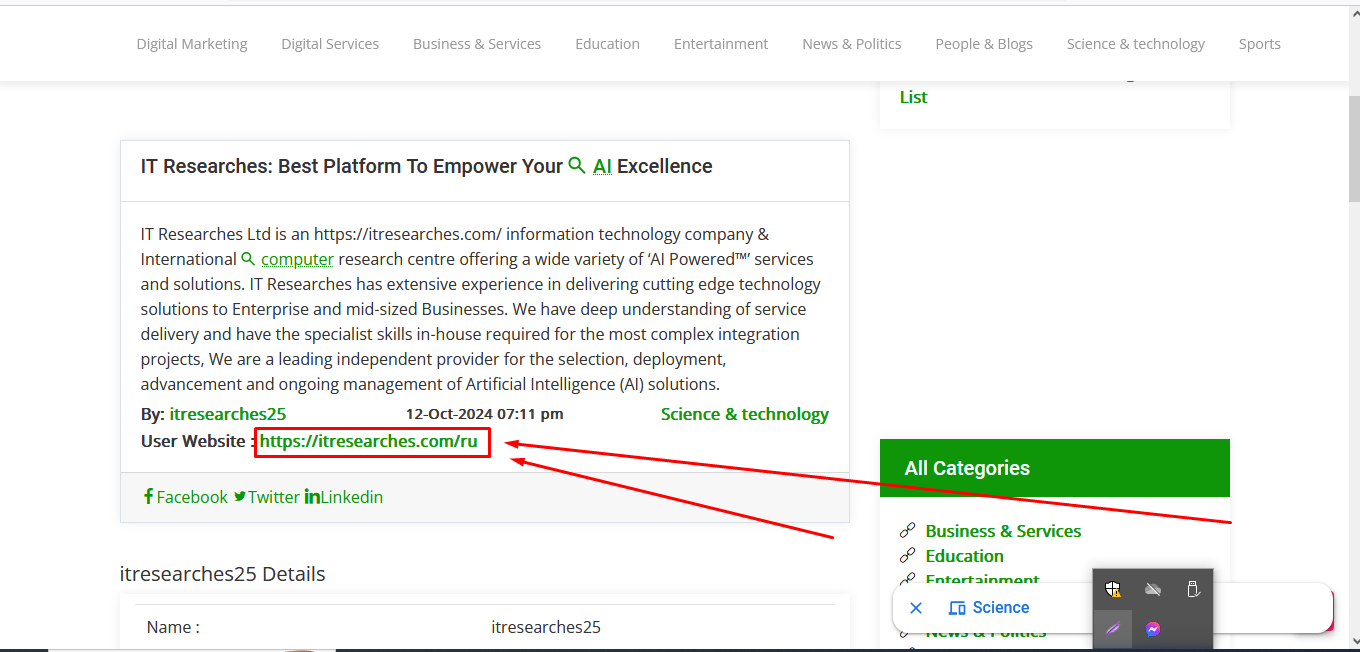This screenshot has width=1360, height=652.
Task: Share the post on Twitter
Action: pos(267,497)
